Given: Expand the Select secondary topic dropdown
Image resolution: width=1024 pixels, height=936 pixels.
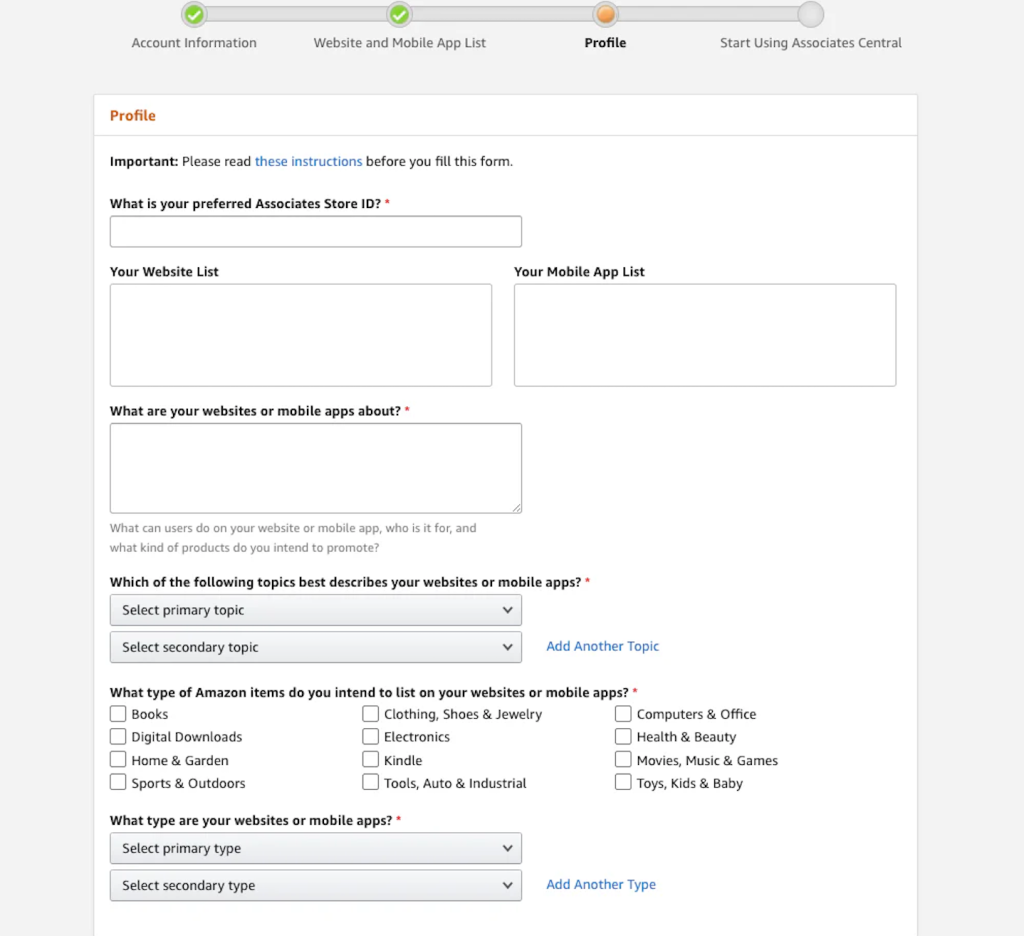Looking at the screenshot, I should [x=315, y=647].
